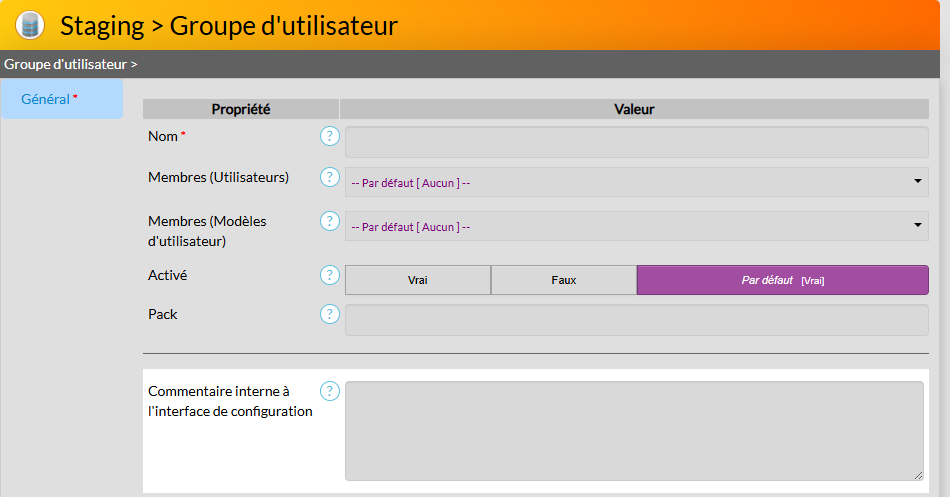Viewport: 950px width, 497px height.
Task: Click the Staging title in header
Action: point(102,25)
